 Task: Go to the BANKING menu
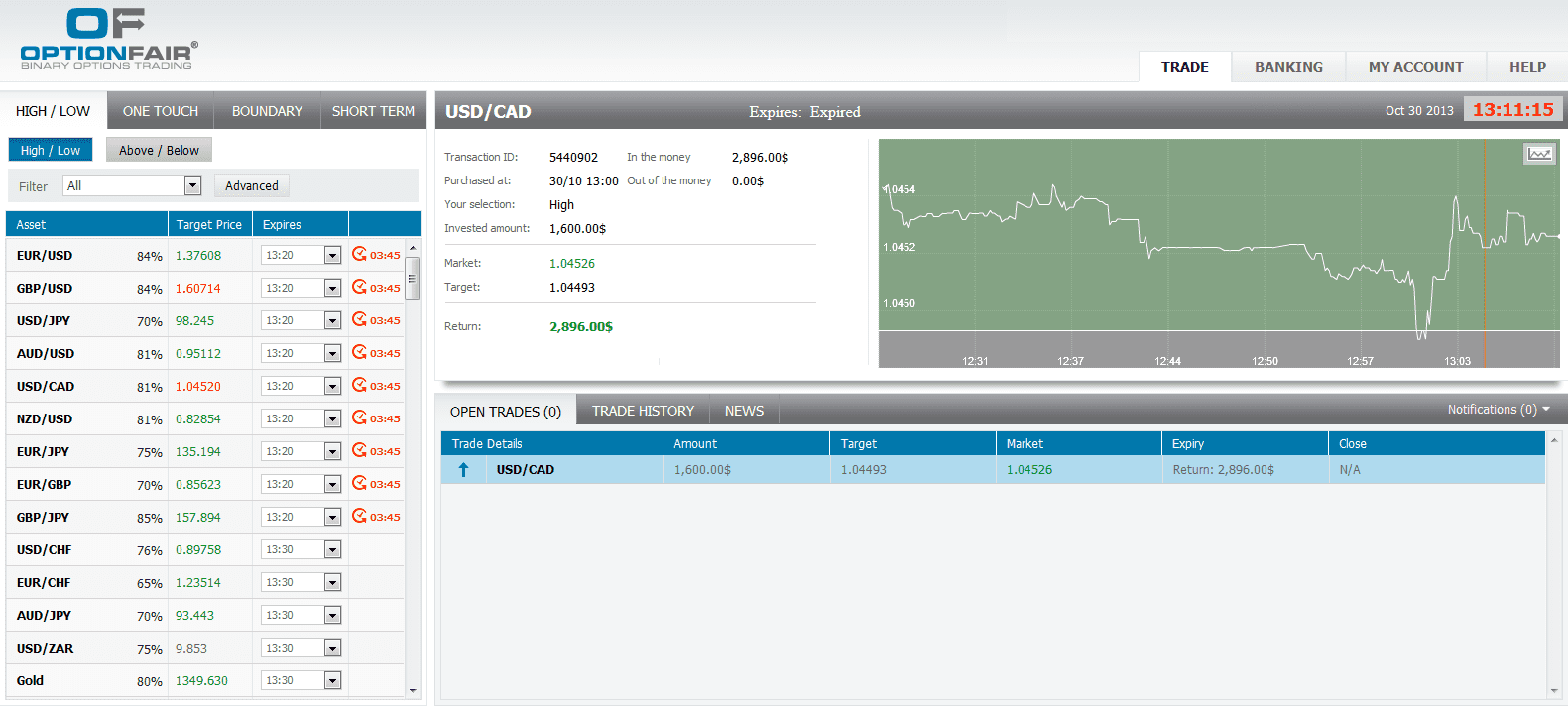point(1288,67)
